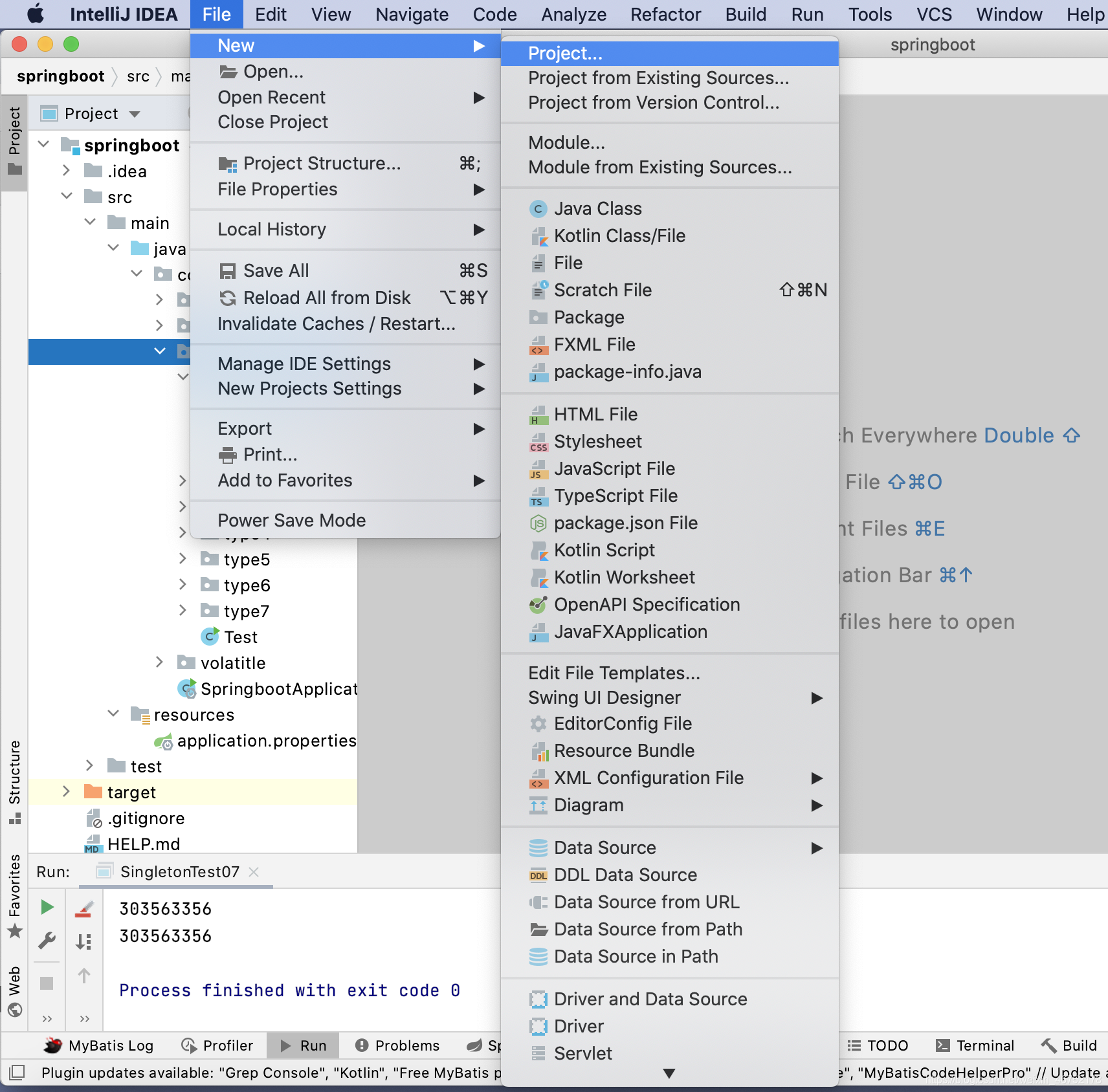The image size is (1108, 1092).
Task: Click the package-info.java icon
Action: (x=538, y=372)
